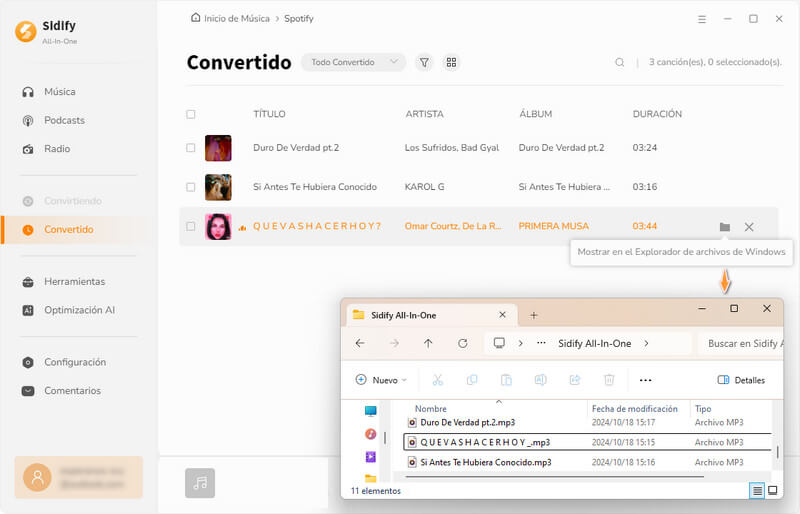Remove the QUEVASHACERHOY? row with X
The width and height of the screenshot is (800, 514).
click(x=749, y=227)
